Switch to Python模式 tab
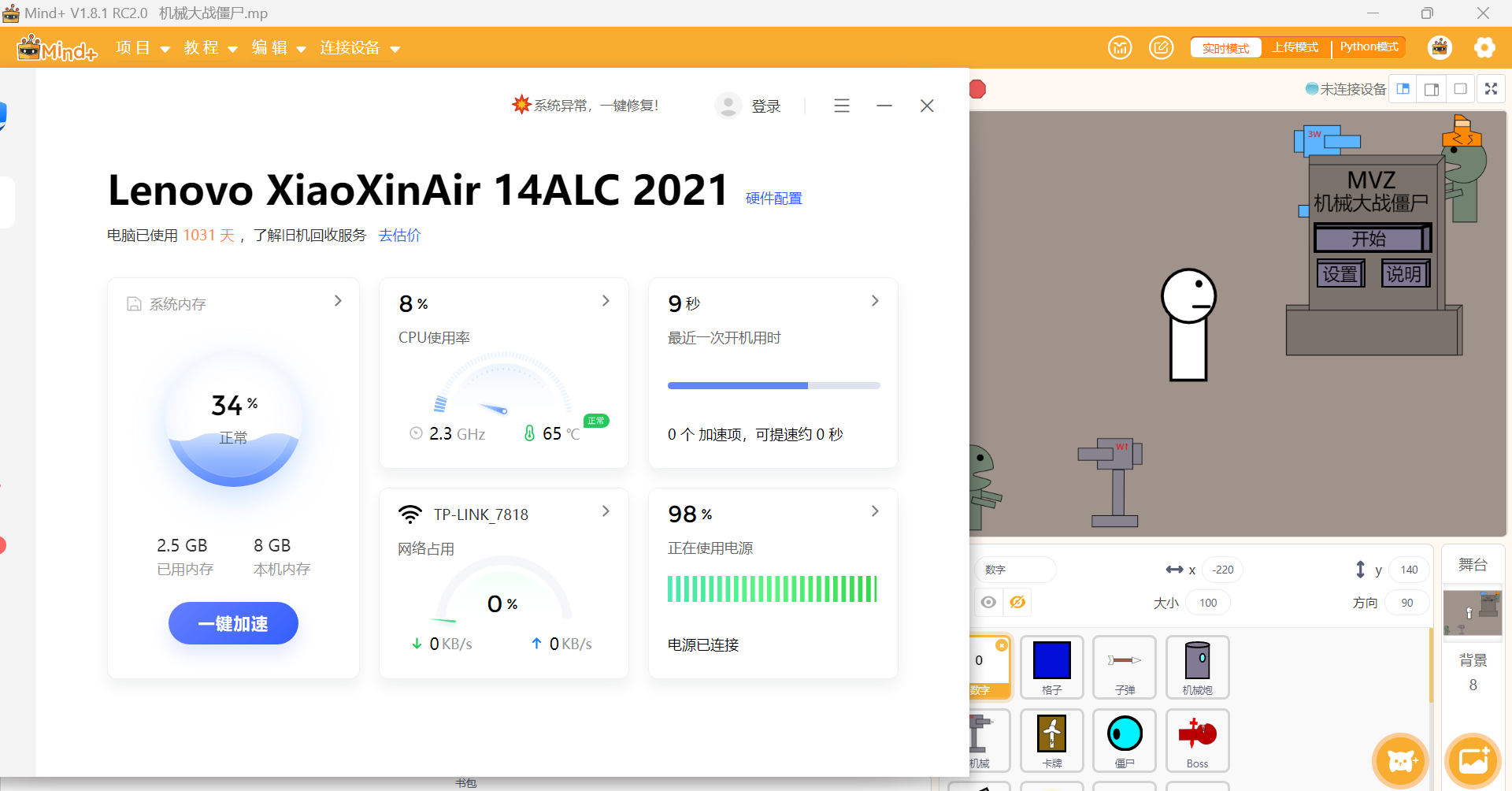1512x791 pixels. coord(1369,47)
